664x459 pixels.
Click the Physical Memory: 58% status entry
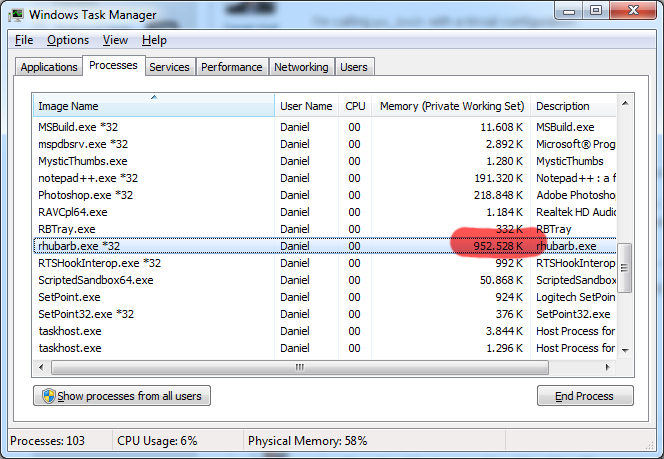point(307,441)
